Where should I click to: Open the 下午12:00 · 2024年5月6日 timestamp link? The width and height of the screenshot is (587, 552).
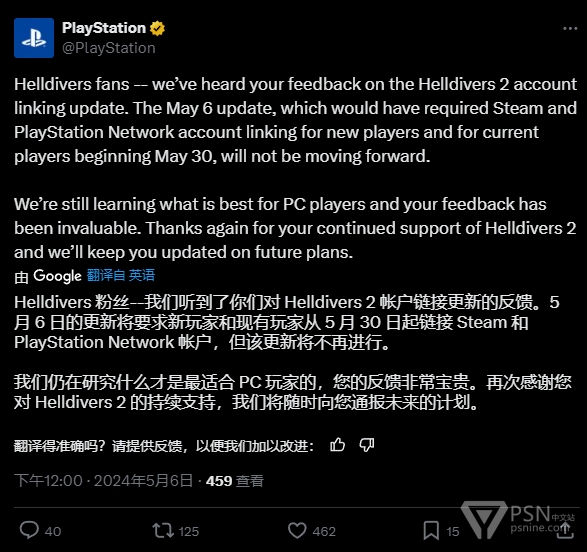tap(103, 481)
